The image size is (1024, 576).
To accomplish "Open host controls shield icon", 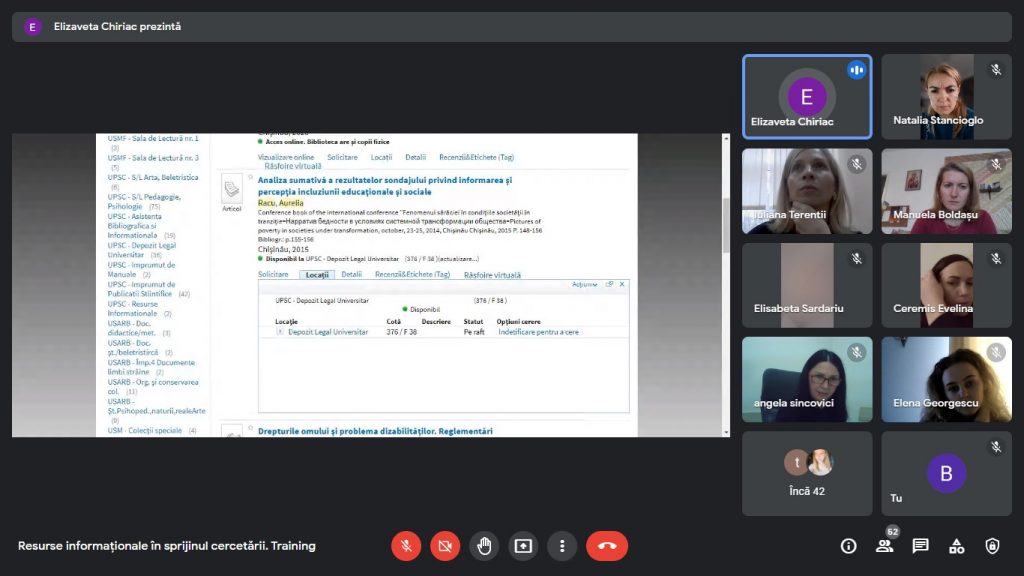I will point(993,546).
